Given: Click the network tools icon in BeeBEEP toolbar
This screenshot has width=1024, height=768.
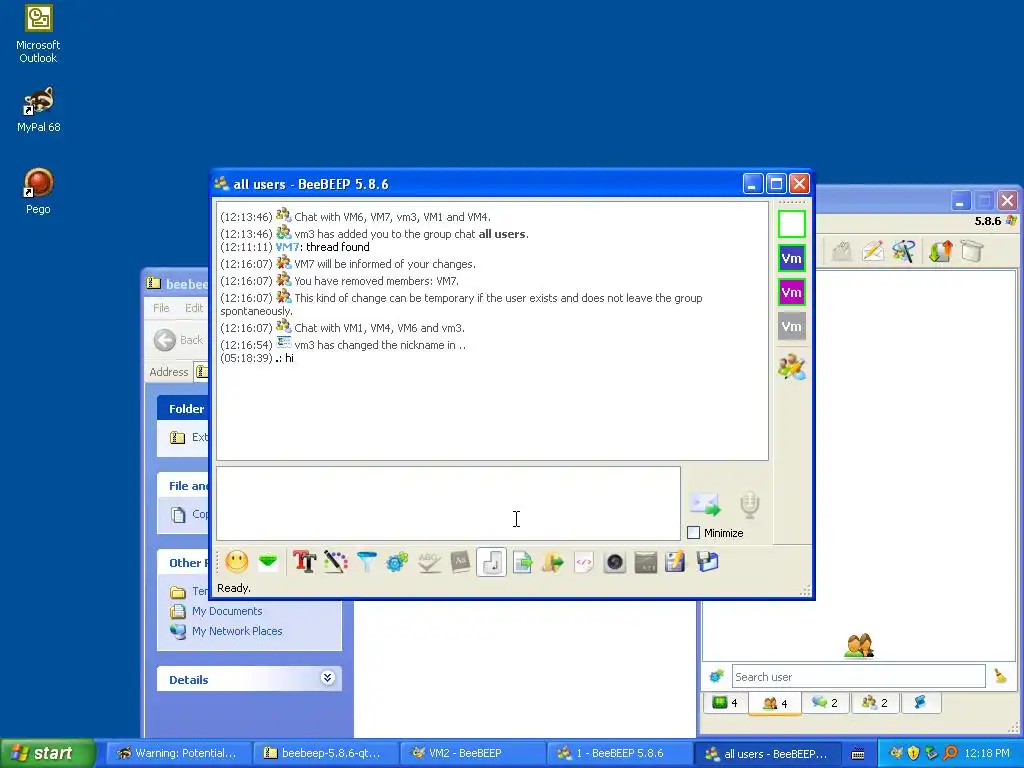Looking at the screenshot, I should tap(904, 251).
